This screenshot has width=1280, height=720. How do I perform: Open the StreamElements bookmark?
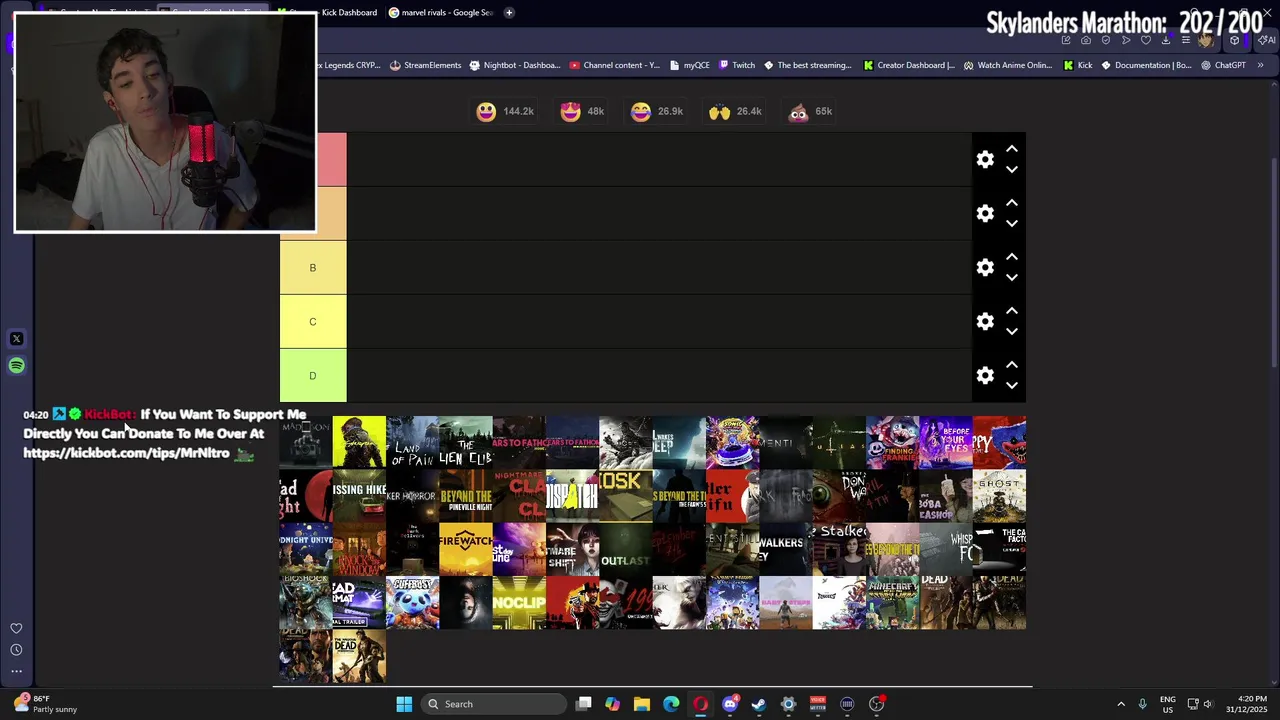(x=425, y=65)
